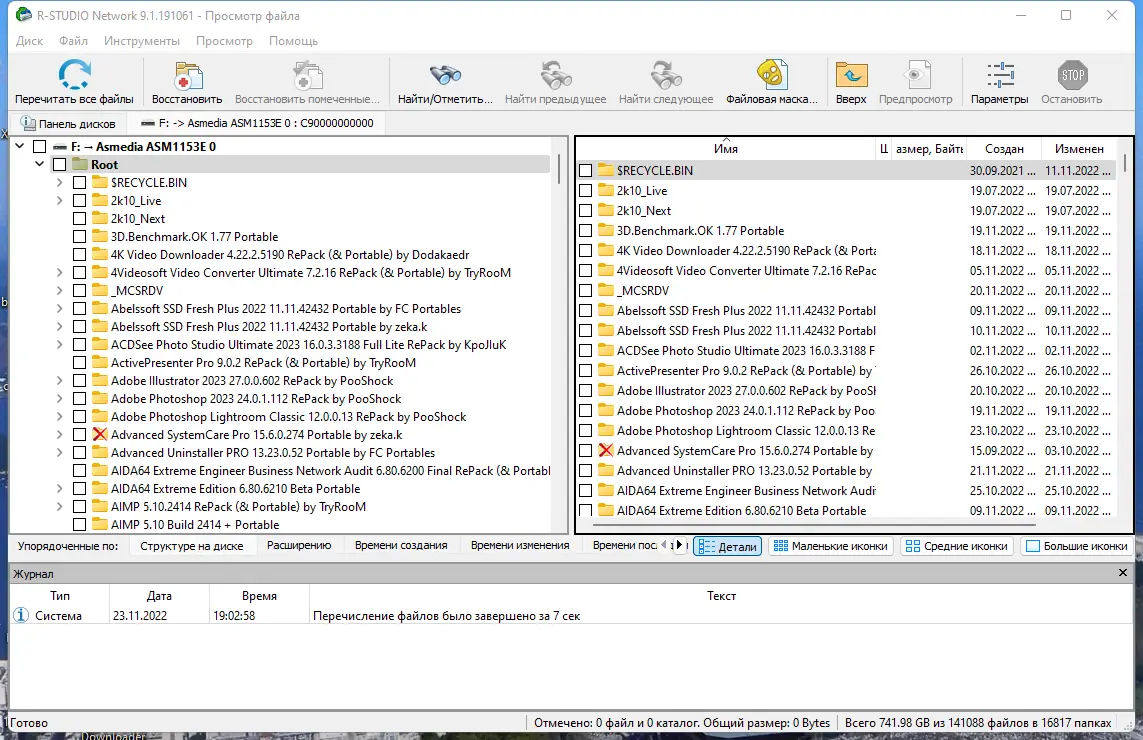Click the Root folder icon in the tree
1143x740 pixels.
click(x=79, y=164)
